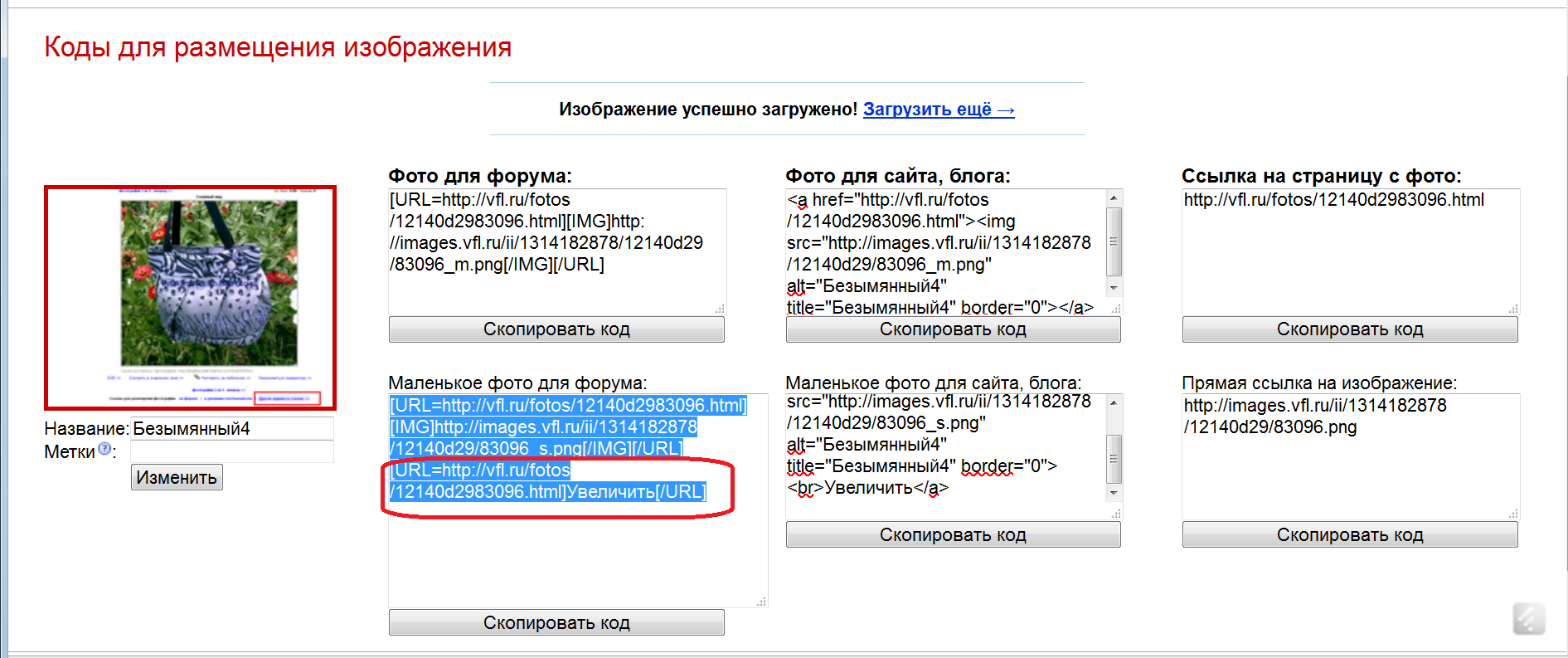Click into the Метки tags field
Viewport: 1568px width, 658px height.
click(x=231, y=451)
